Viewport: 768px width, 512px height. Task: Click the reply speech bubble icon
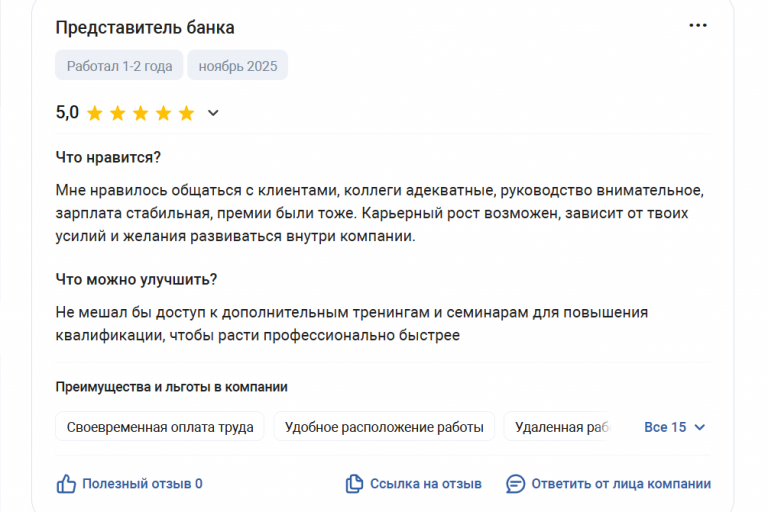pos(515,484)
